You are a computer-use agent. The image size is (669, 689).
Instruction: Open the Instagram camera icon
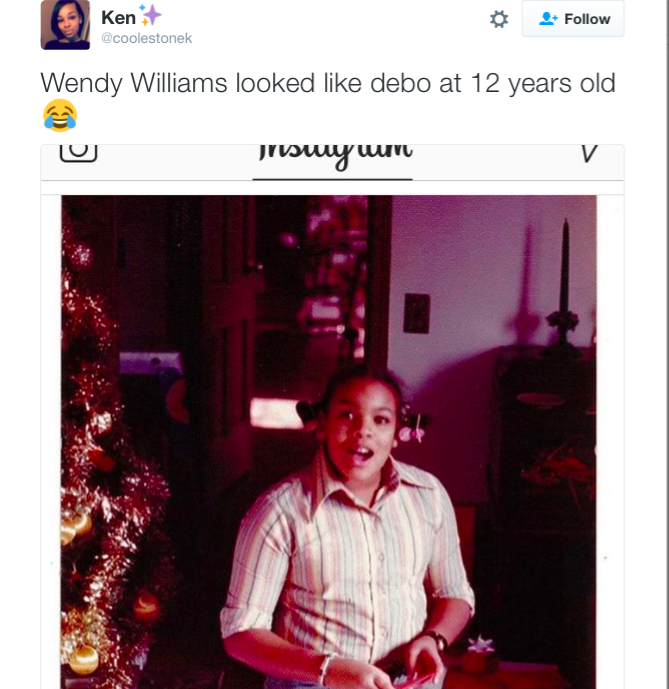click(x=78, y=152)
